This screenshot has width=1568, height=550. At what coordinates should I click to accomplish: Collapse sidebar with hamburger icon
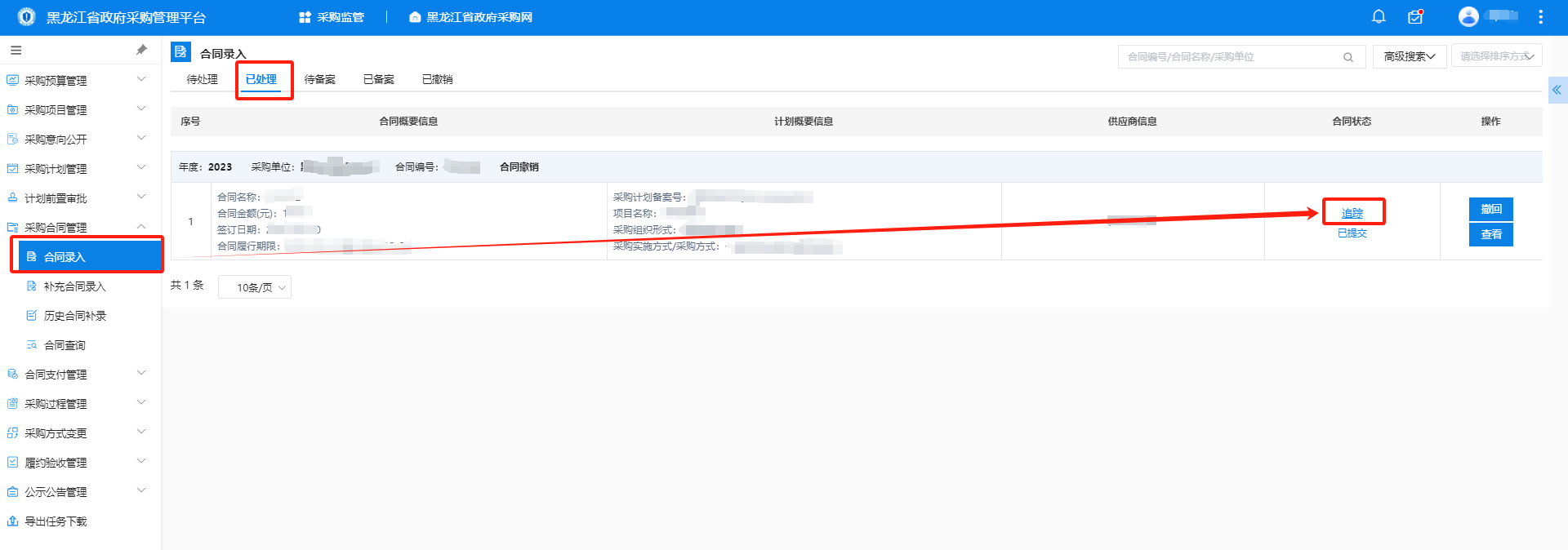pos(16,50)
